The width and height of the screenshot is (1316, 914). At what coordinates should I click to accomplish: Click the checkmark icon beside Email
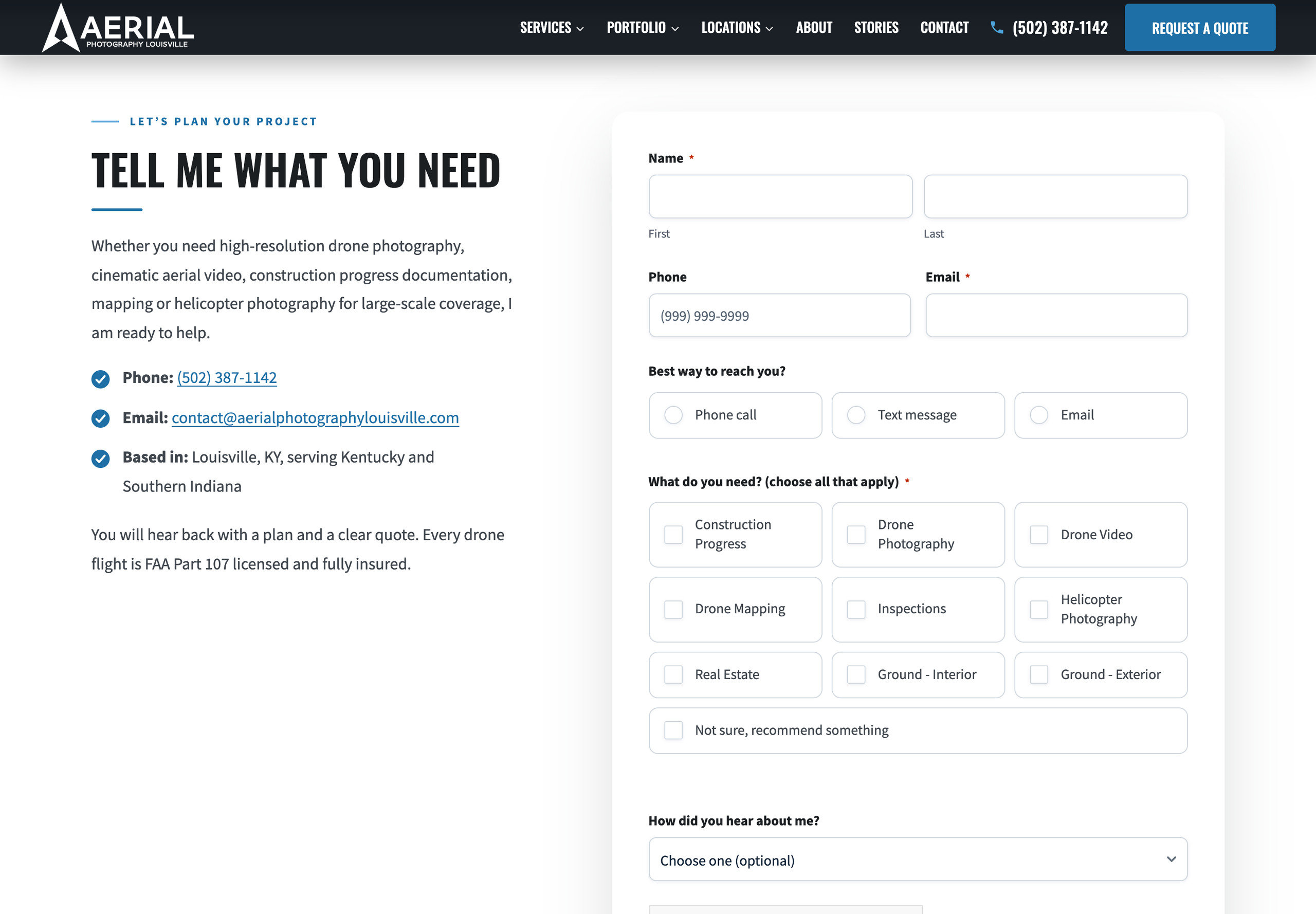coord(100,418)
